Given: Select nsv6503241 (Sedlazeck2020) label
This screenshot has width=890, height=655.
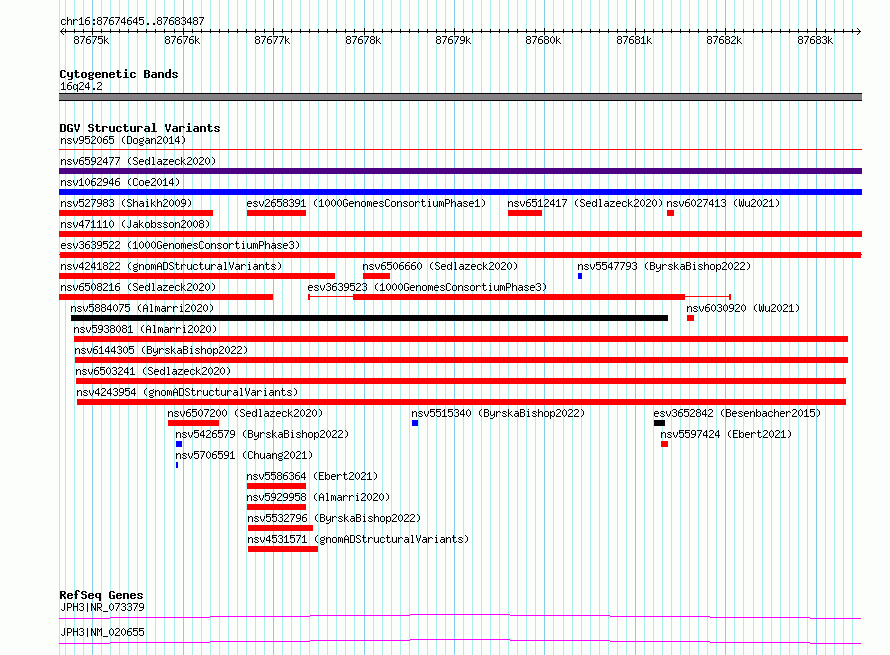Looking at the screenshot, I should click(x=153, y=371).
